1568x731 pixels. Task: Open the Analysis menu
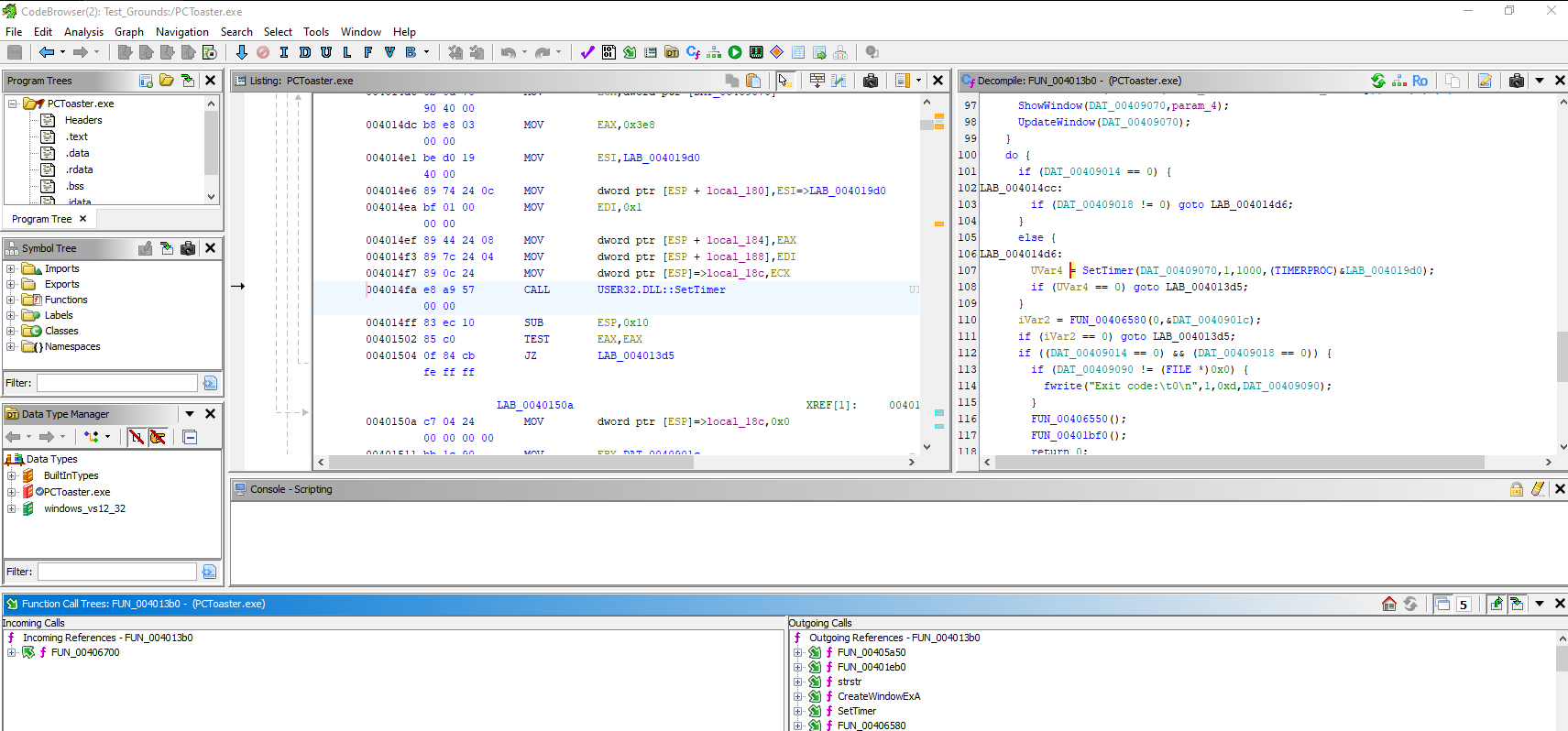[x=83, y=31]
